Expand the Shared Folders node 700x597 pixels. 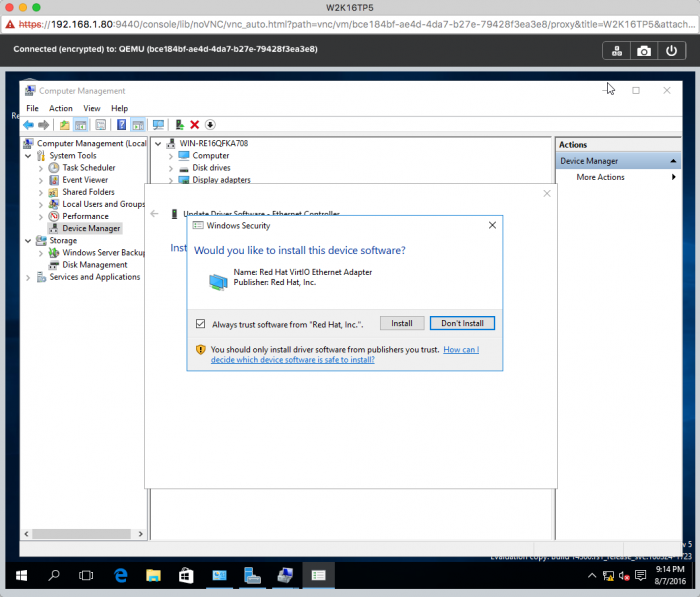pyautogui.click(x=41, y=192)
